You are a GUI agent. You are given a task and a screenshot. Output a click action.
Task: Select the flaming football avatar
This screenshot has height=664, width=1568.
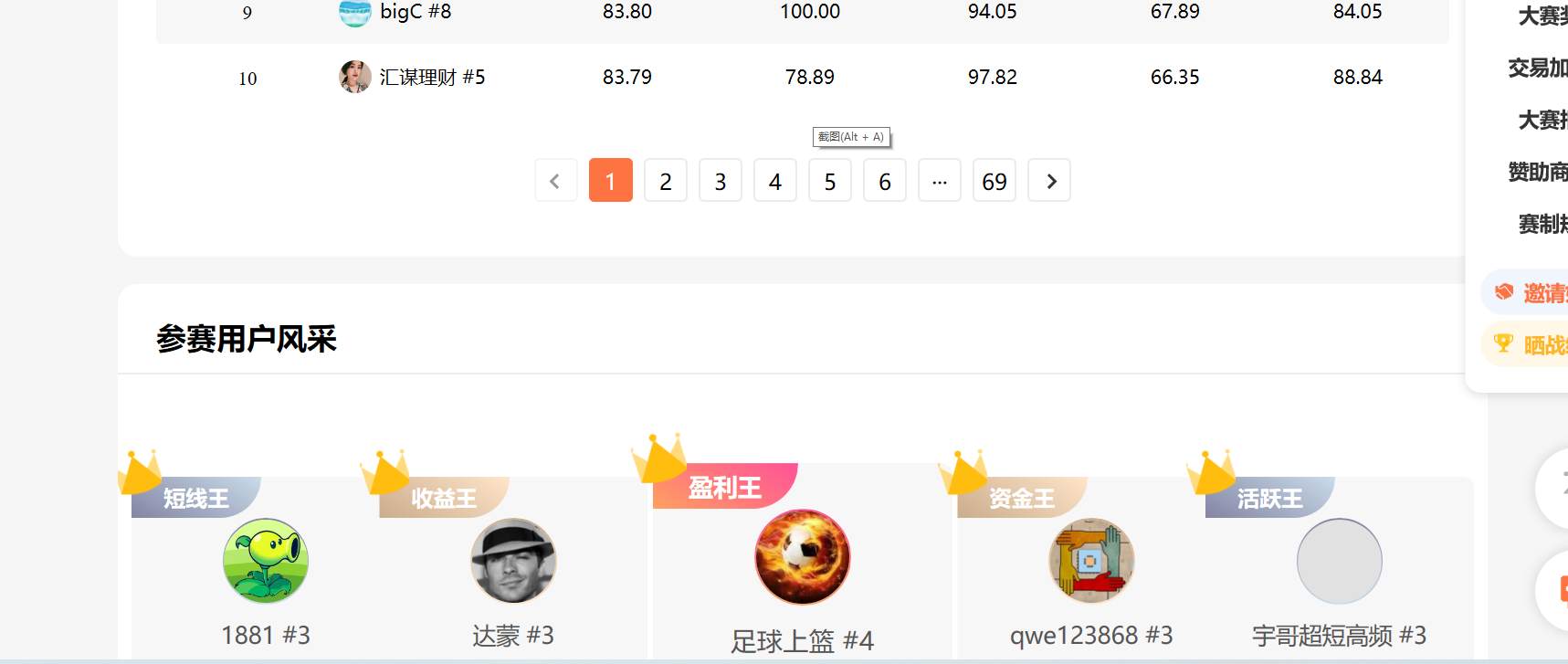803,557
